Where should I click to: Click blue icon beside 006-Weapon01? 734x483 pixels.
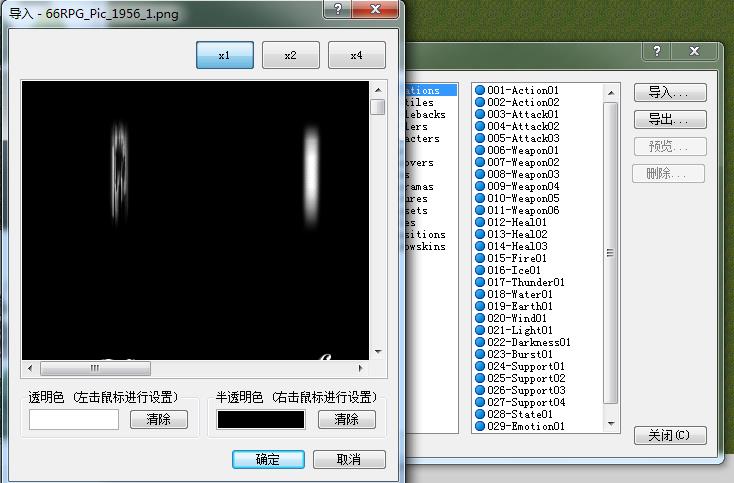point(480,150)
